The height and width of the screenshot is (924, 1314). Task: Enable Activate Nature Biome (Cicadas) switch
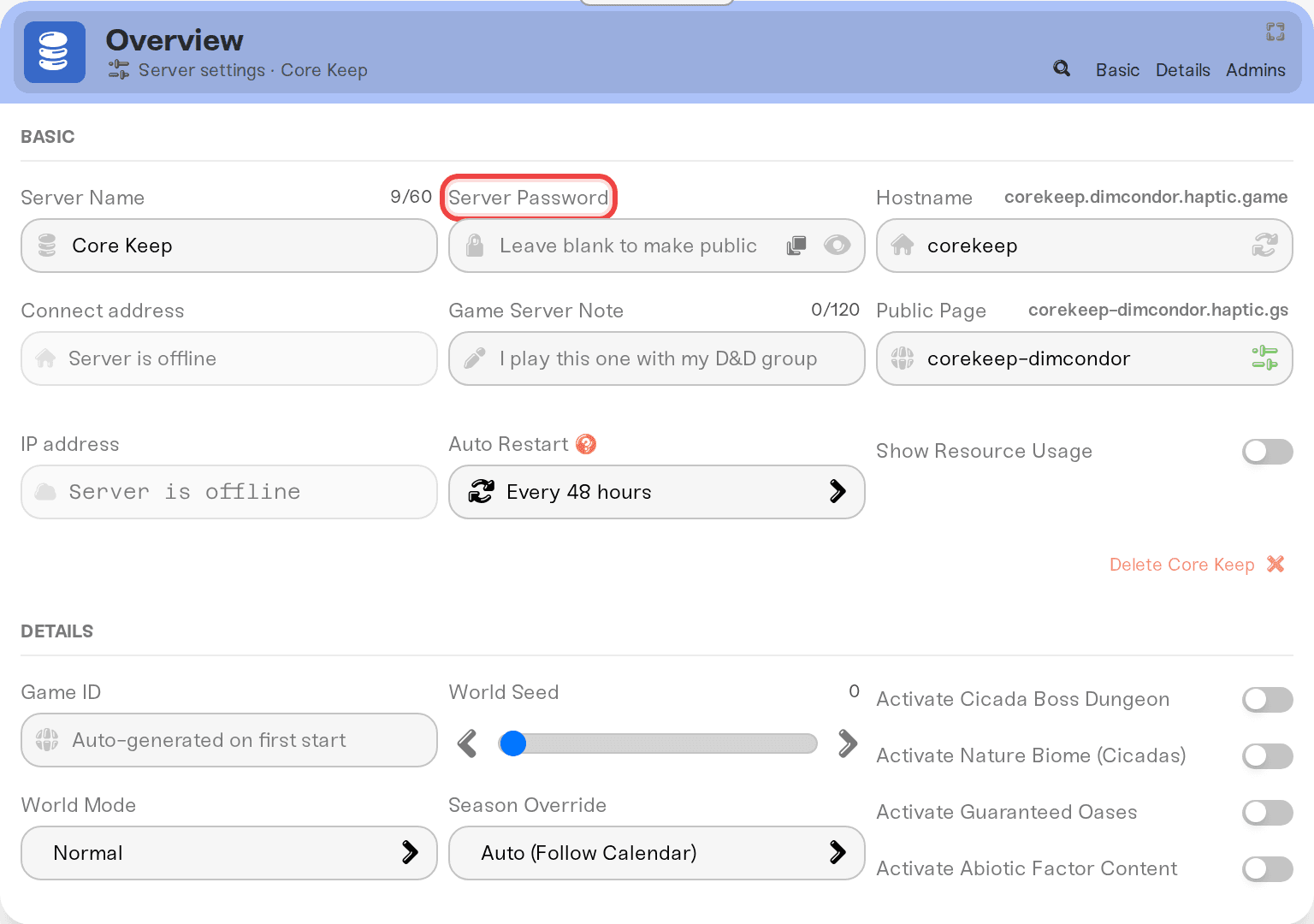1267,756
